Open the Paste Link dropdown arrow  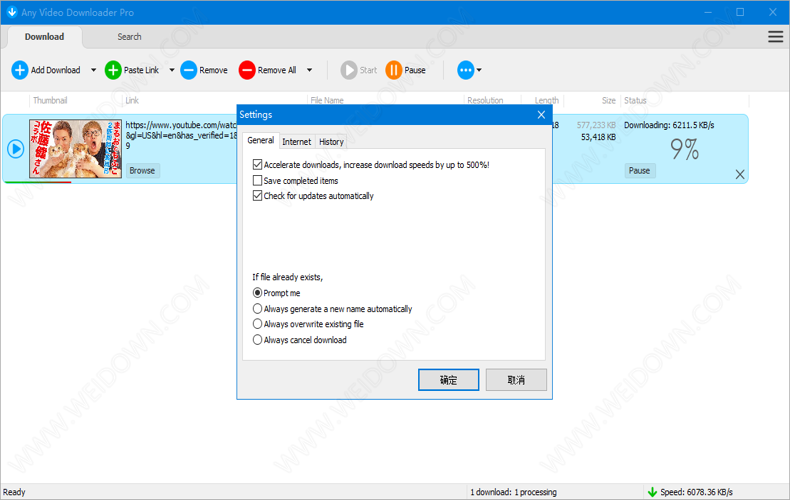tap(172, 70)
